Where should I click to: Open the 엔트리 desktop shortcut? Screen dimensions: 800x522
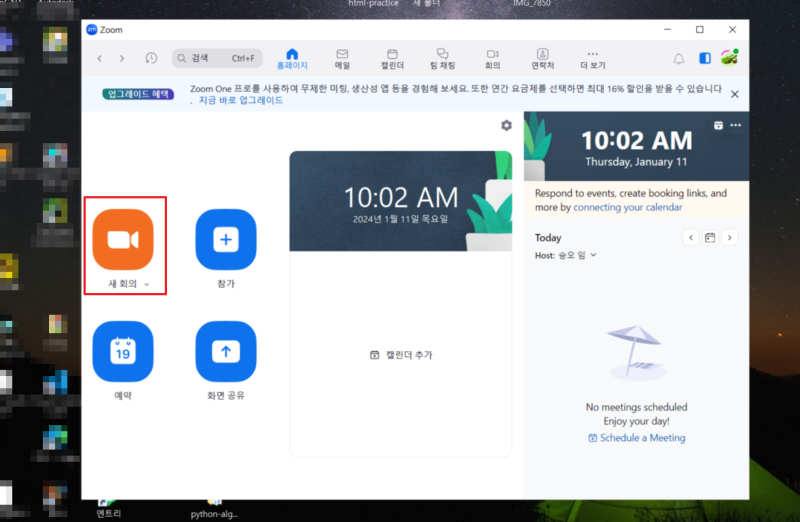click(x=109, y=509)
